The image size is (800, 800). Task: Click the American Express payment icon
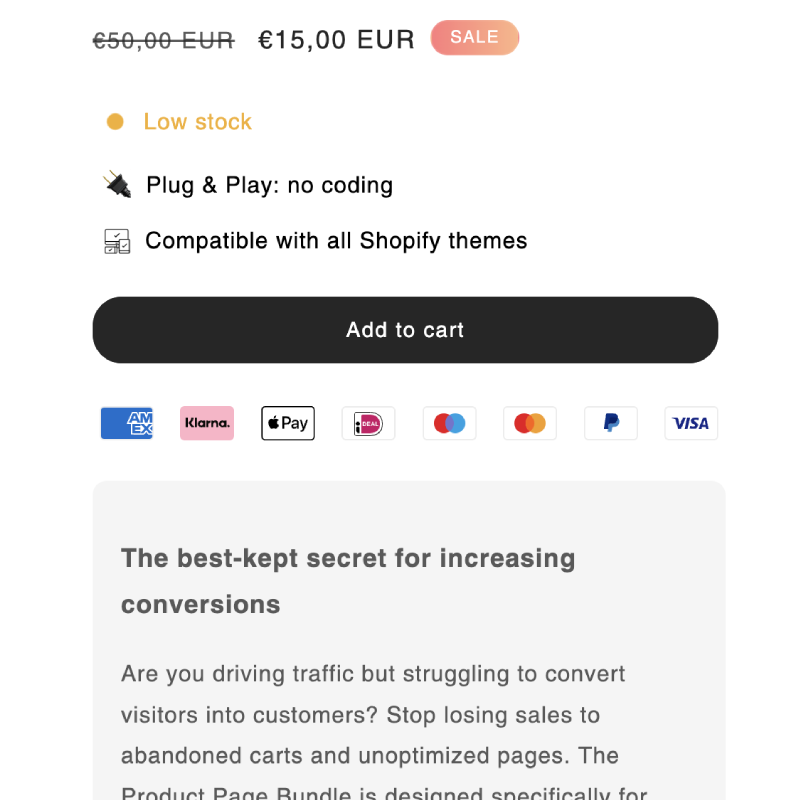click(x=127, y=423)
